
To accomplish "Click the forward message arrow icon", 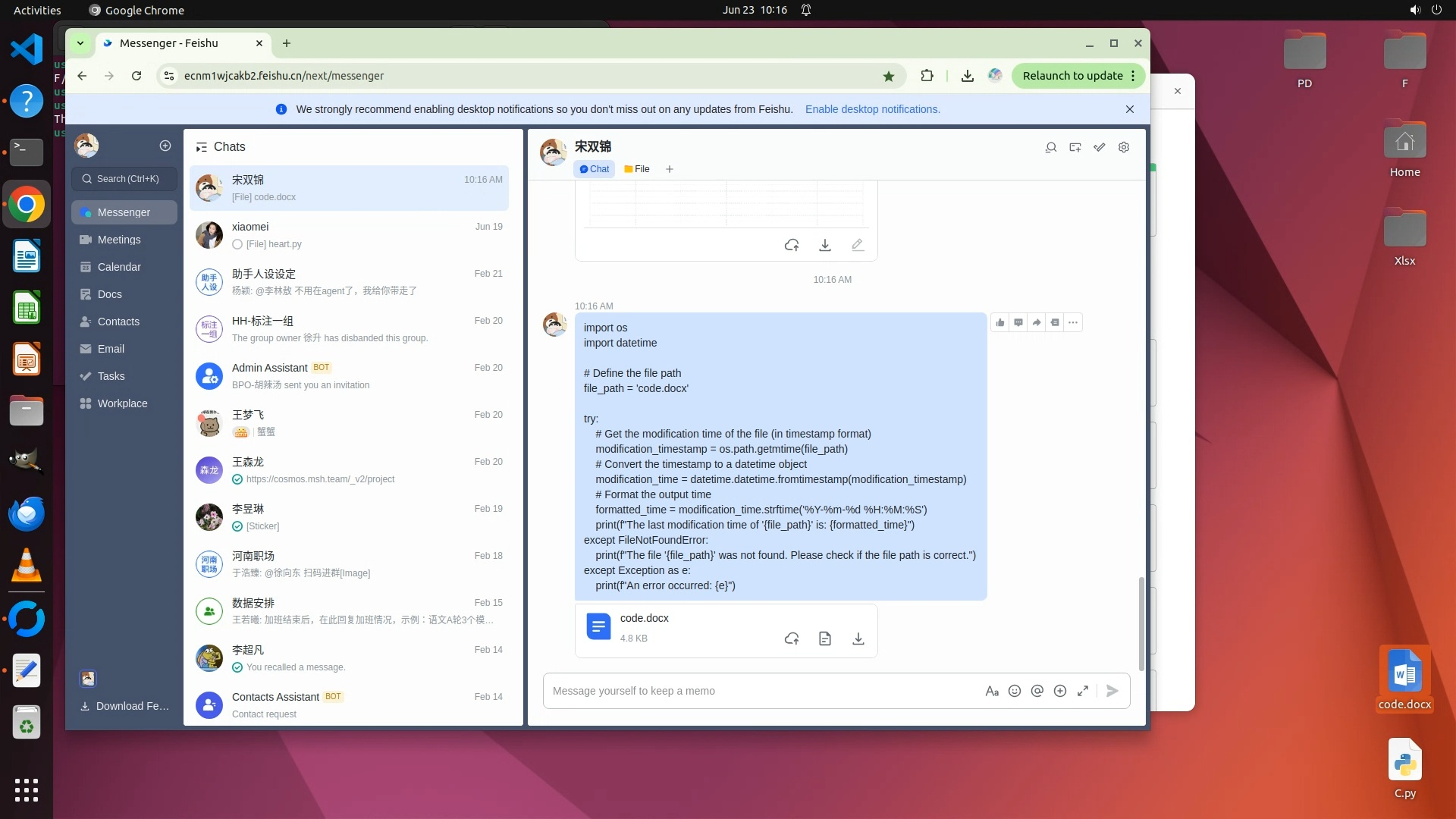I will point(1037,323).
